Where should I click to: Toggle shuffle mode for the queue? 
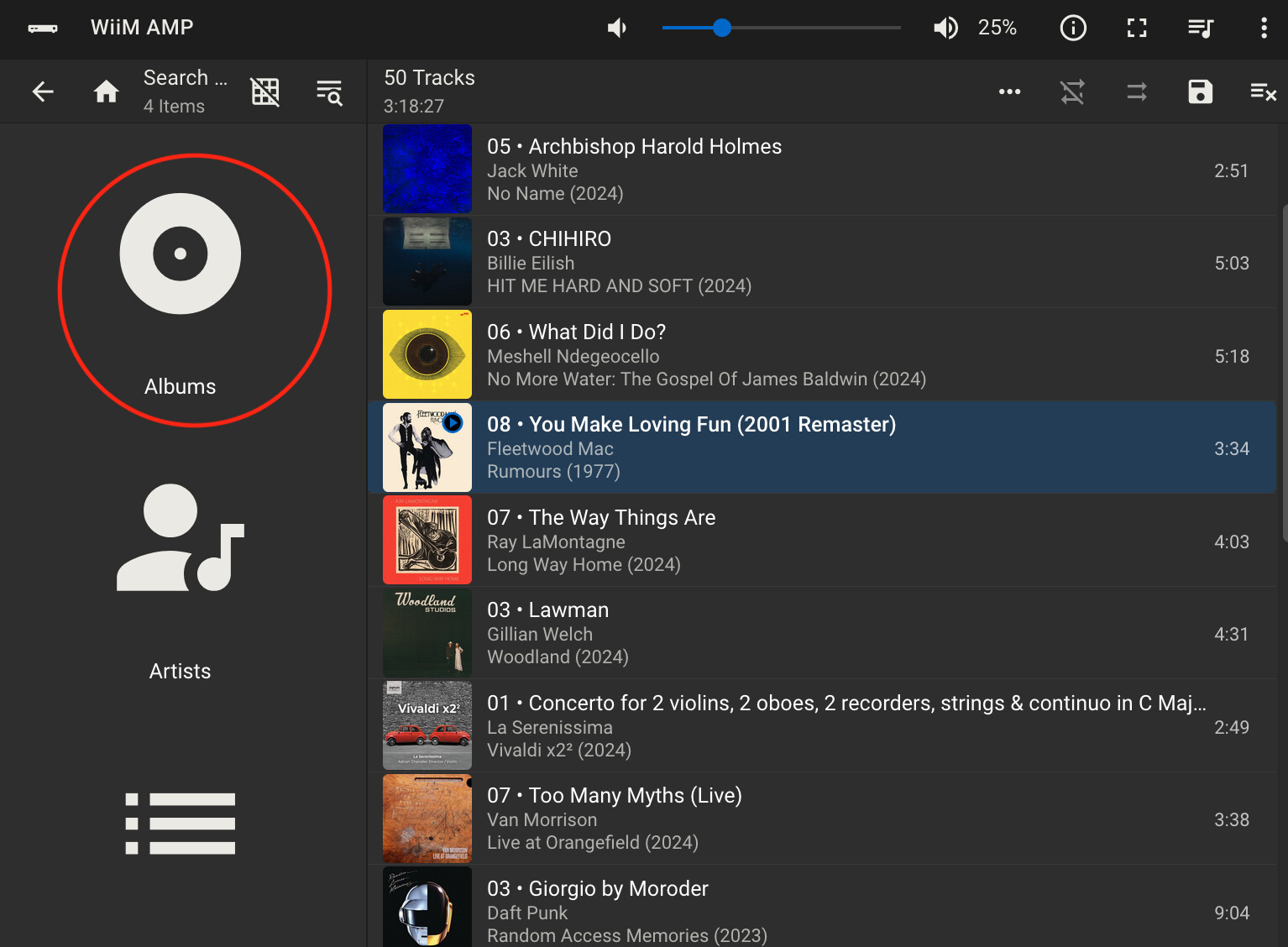1137,92
